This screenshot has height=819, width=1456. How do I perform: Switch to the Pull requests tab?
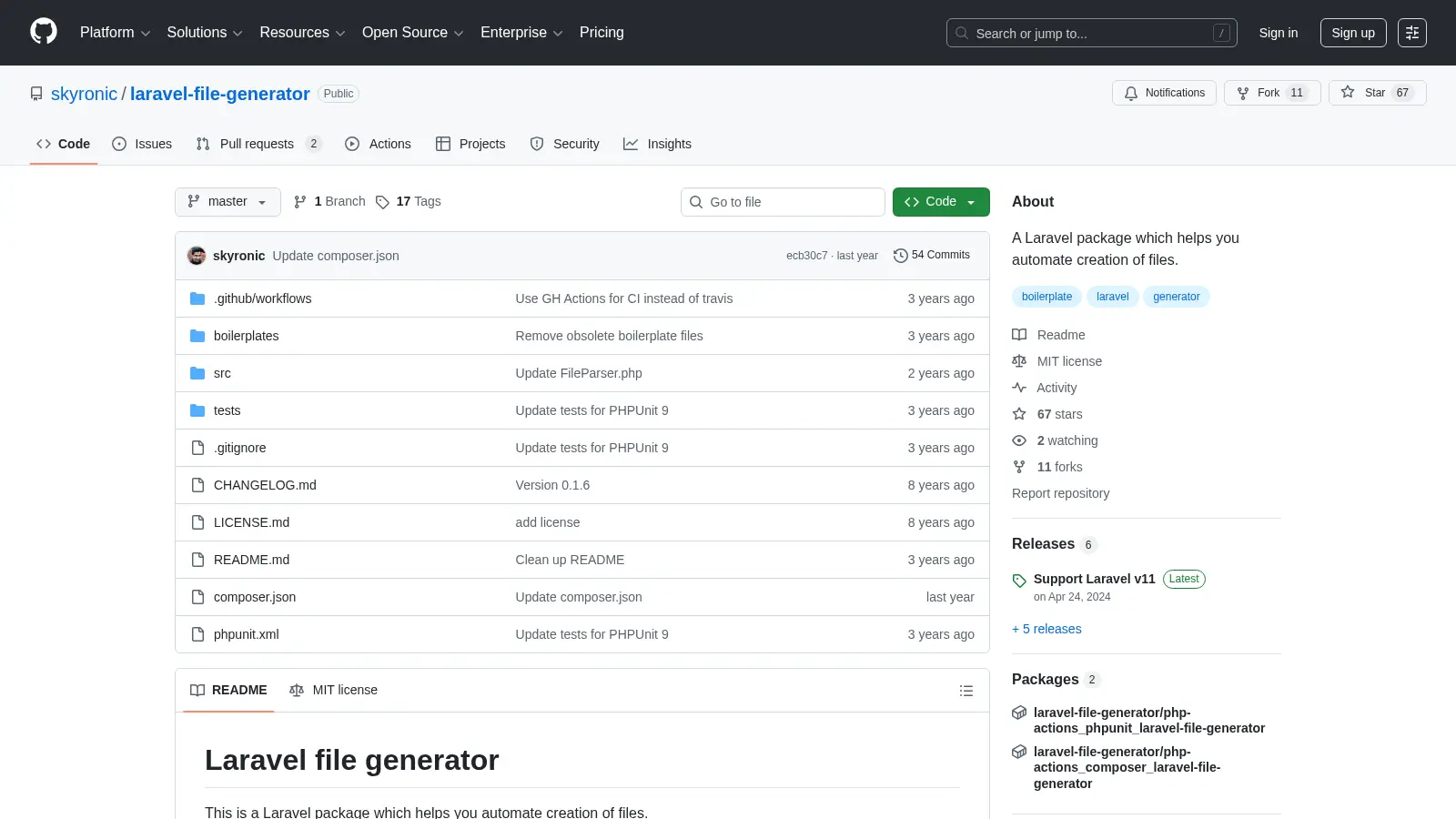[x=258, y=144]
